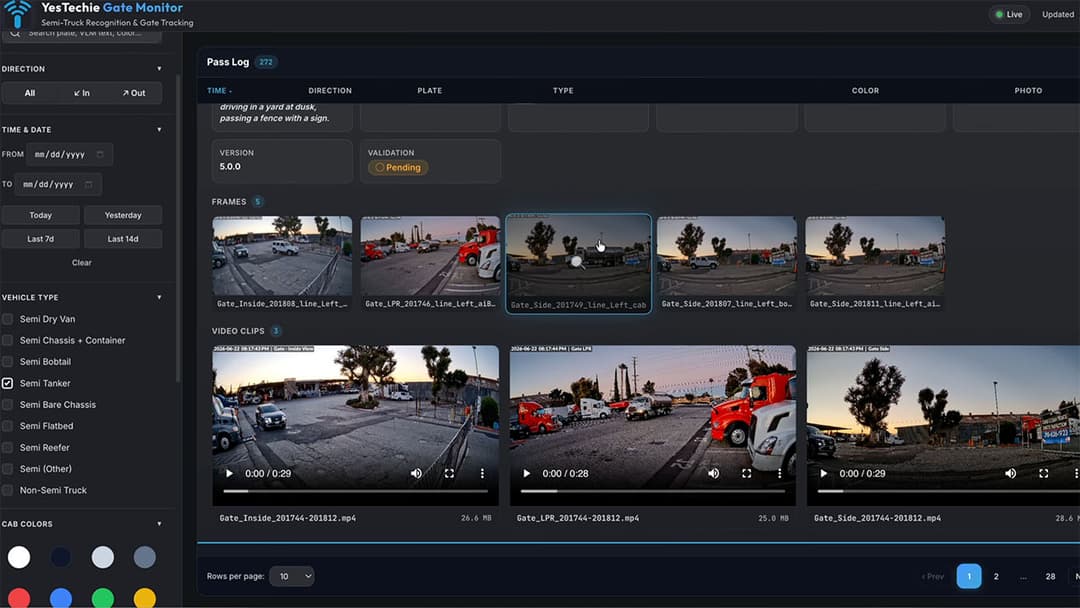The height and width of the screenshot is (608, 1080).
Task: Collapse the VEHICLE TYPE filter section
Action: coord(159,297)
